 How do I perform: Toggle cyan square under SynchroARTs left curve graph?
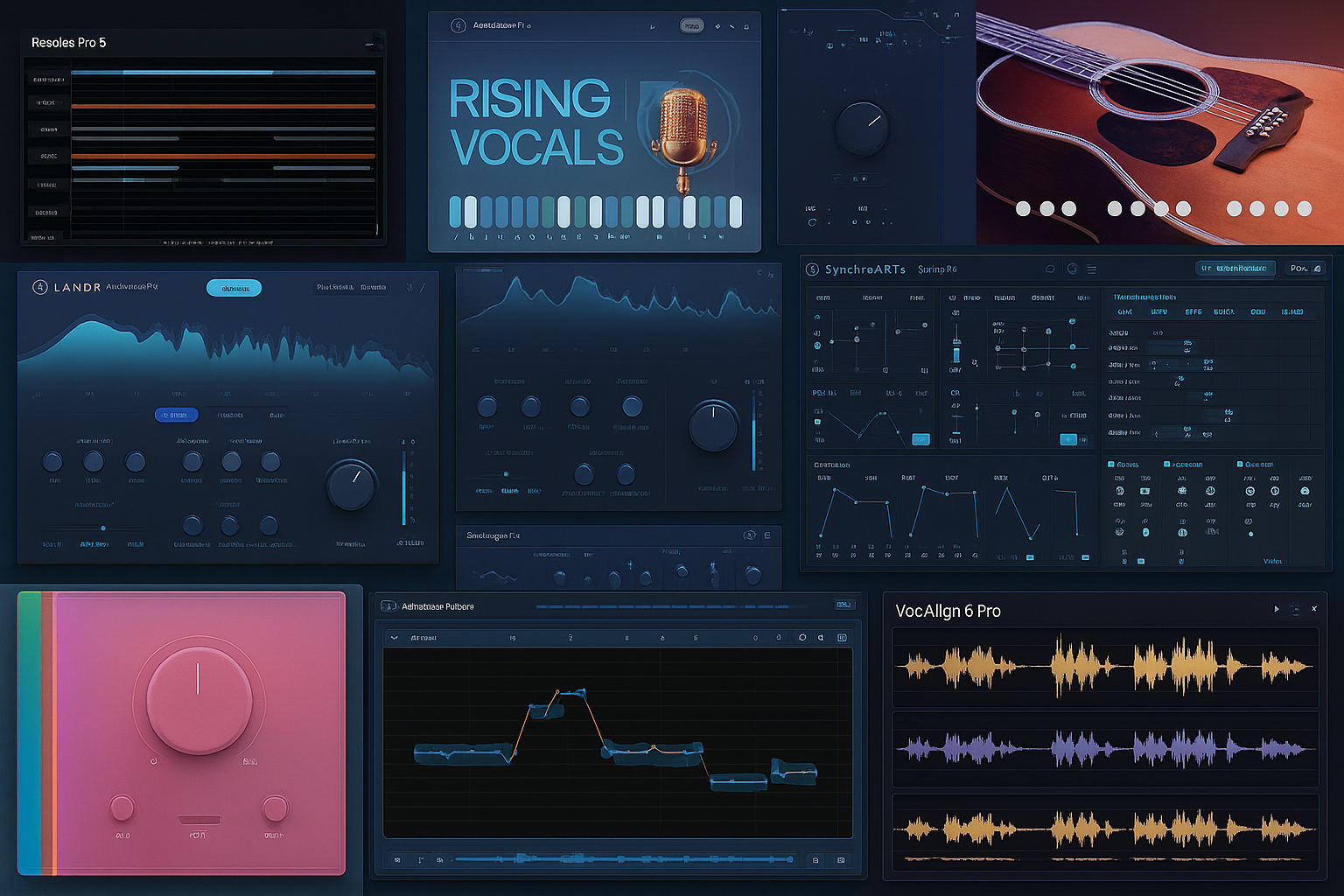coord(920,439)
